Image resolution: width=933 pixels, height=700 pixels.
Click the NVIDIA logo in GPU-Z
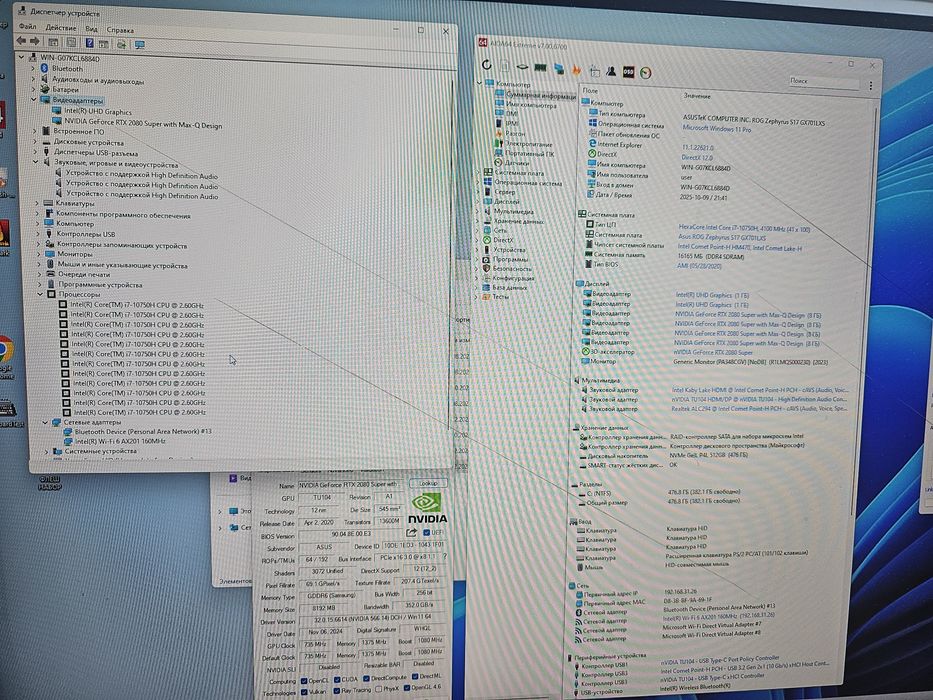pyautogui.click(x=427, y=508)
